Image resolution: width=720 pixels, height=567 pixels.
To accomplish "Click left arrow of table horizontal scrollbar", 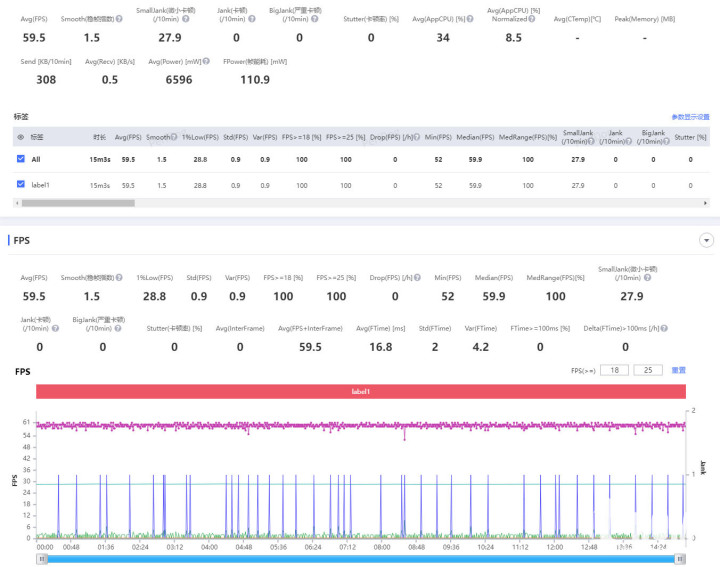I will 18,203.
